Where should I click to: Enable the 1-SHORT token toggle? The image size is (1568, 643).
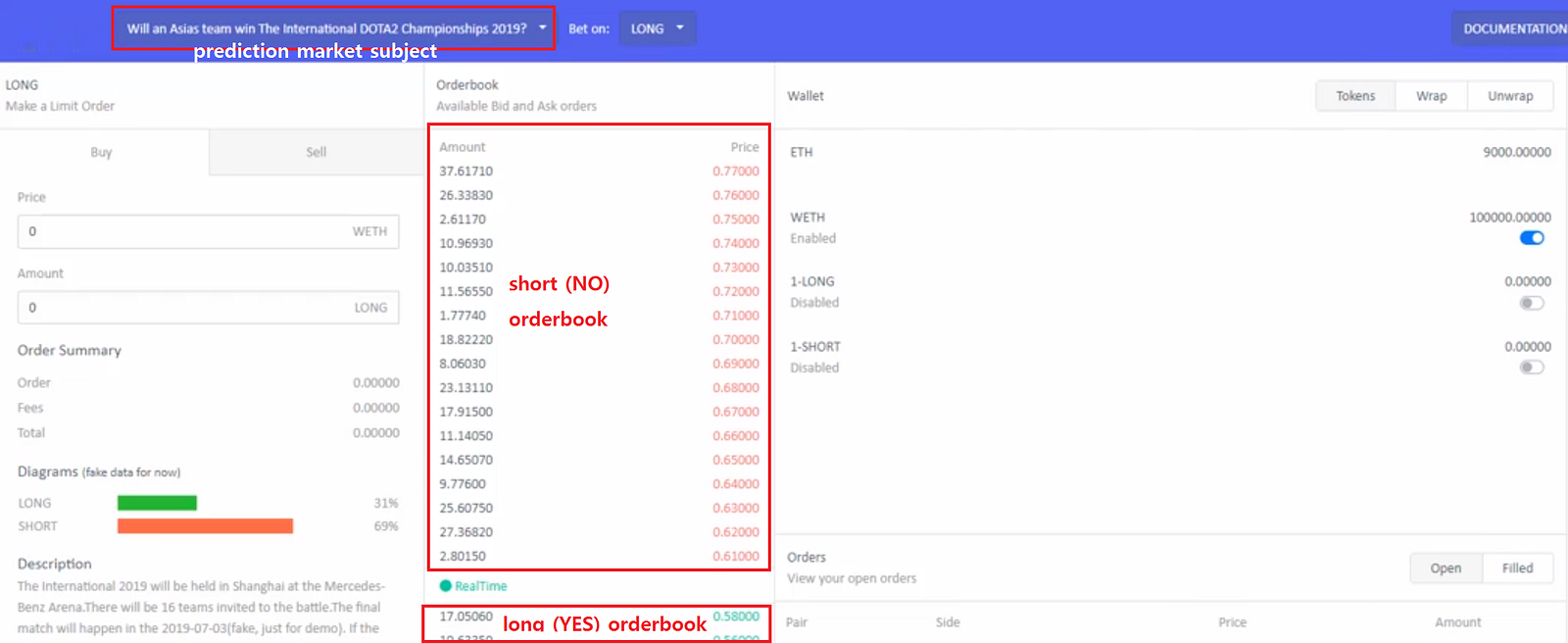1532,368
